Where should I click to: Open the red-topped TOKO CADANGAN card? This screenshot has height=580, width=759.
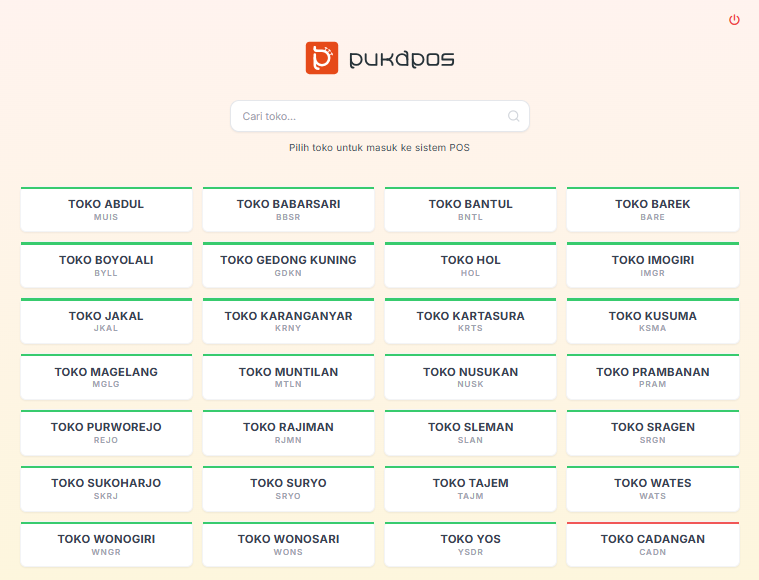click(x=653, y=545)
